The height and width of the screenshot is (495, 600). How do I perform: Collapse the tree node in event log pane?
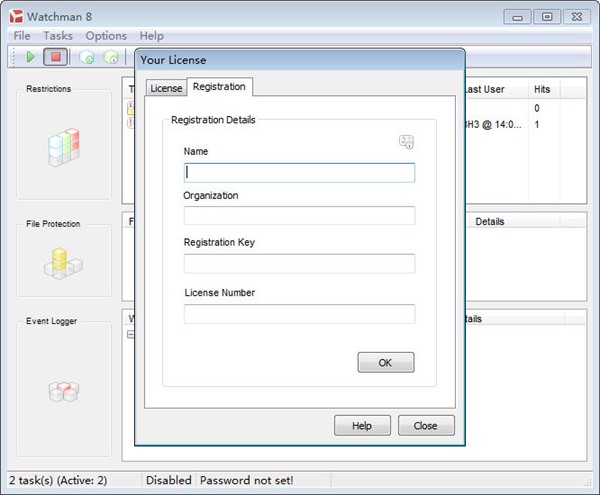coord(130,334)
